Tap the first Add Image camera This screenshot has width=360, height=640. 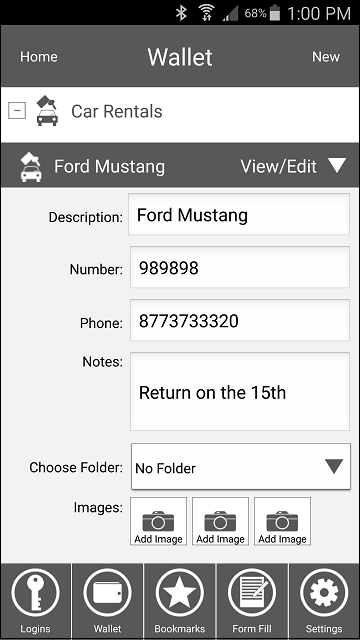158,521
